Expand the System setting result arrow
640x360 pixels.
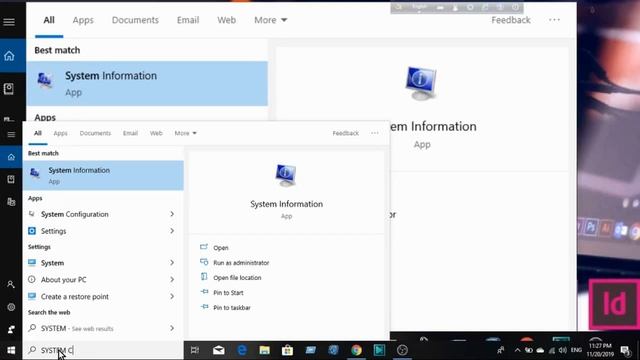click(172, 263)
